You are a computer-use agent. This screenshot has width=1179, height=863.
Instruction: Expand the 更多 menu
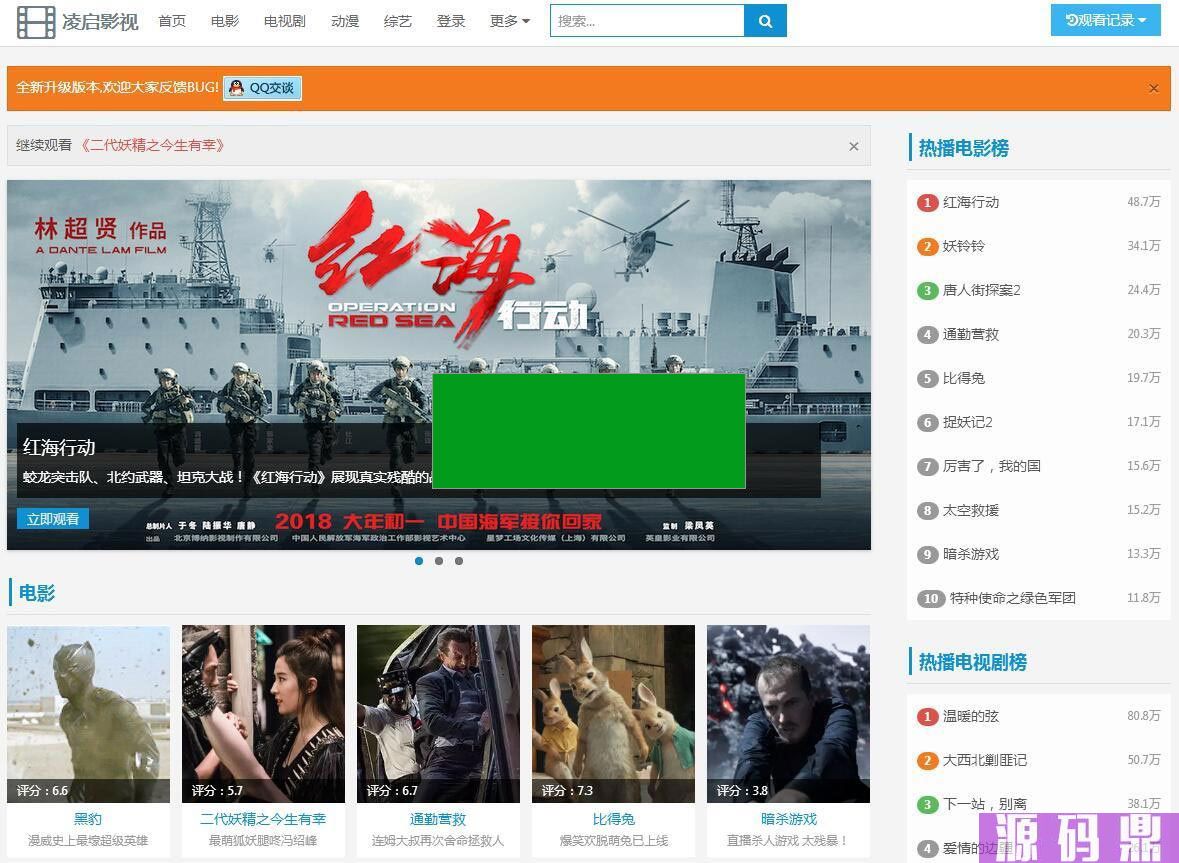tap(509, 21)
